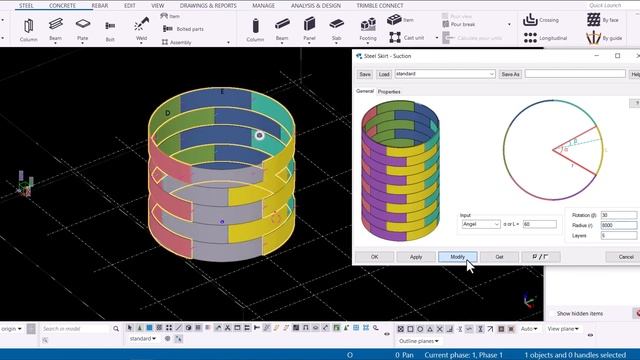Select the steel Beam tool
This screenshot has height=360, width=640.
pos(56,29)
